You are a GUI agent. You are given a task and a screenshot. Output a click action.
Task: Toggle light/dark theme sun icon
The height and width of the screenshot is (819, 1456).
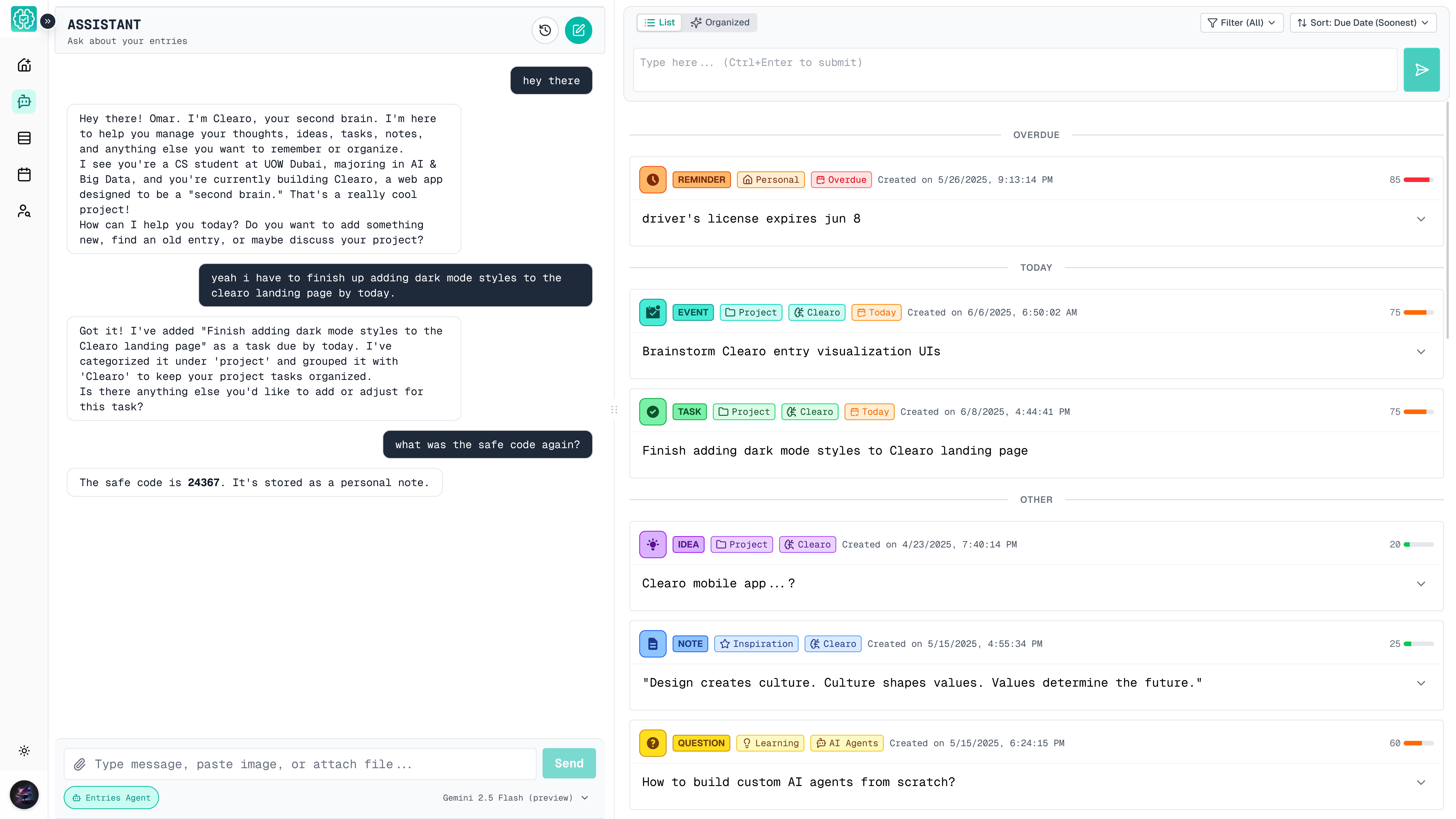24,751
